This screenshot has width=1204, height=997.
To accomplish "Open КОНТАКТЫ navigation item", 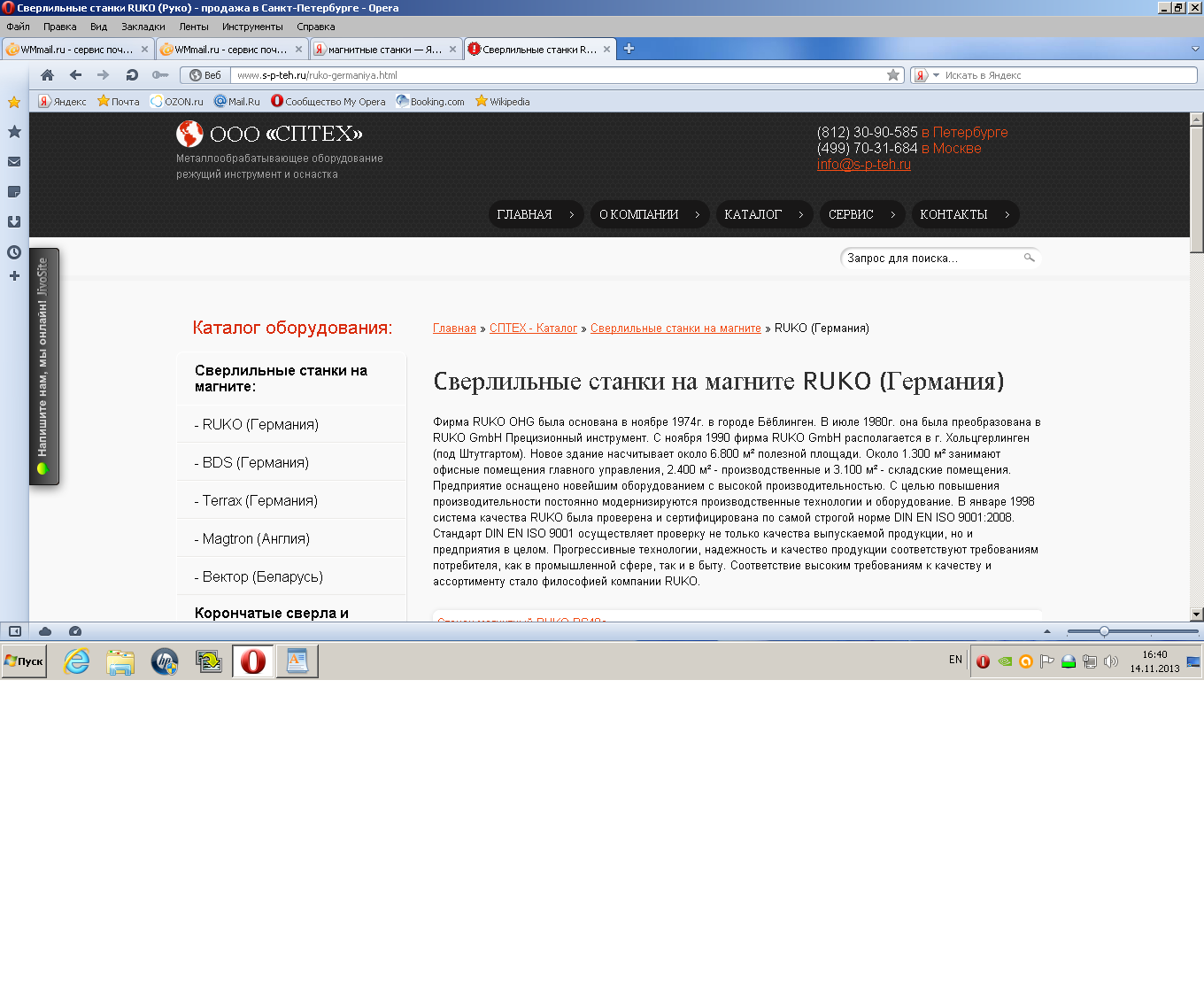I will tap(965, 214).
